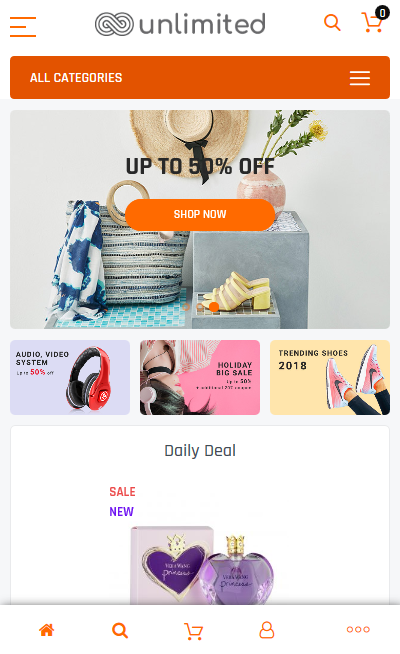400x654 pixels.
Task: Open the user account icon in bottom bar
Action: pyautogui.click(x=267, y=630)
